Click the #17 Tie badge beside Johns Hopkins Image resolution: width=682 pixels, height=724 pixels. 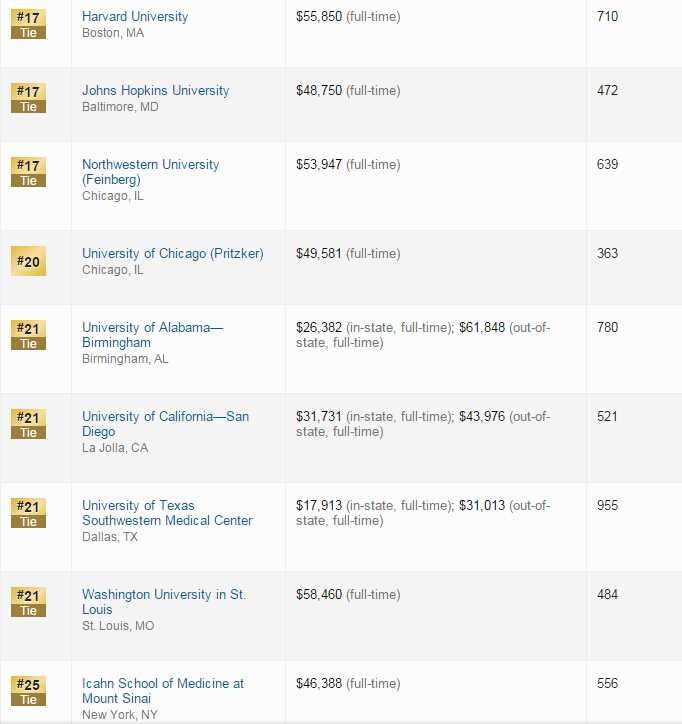click(28, 99)
